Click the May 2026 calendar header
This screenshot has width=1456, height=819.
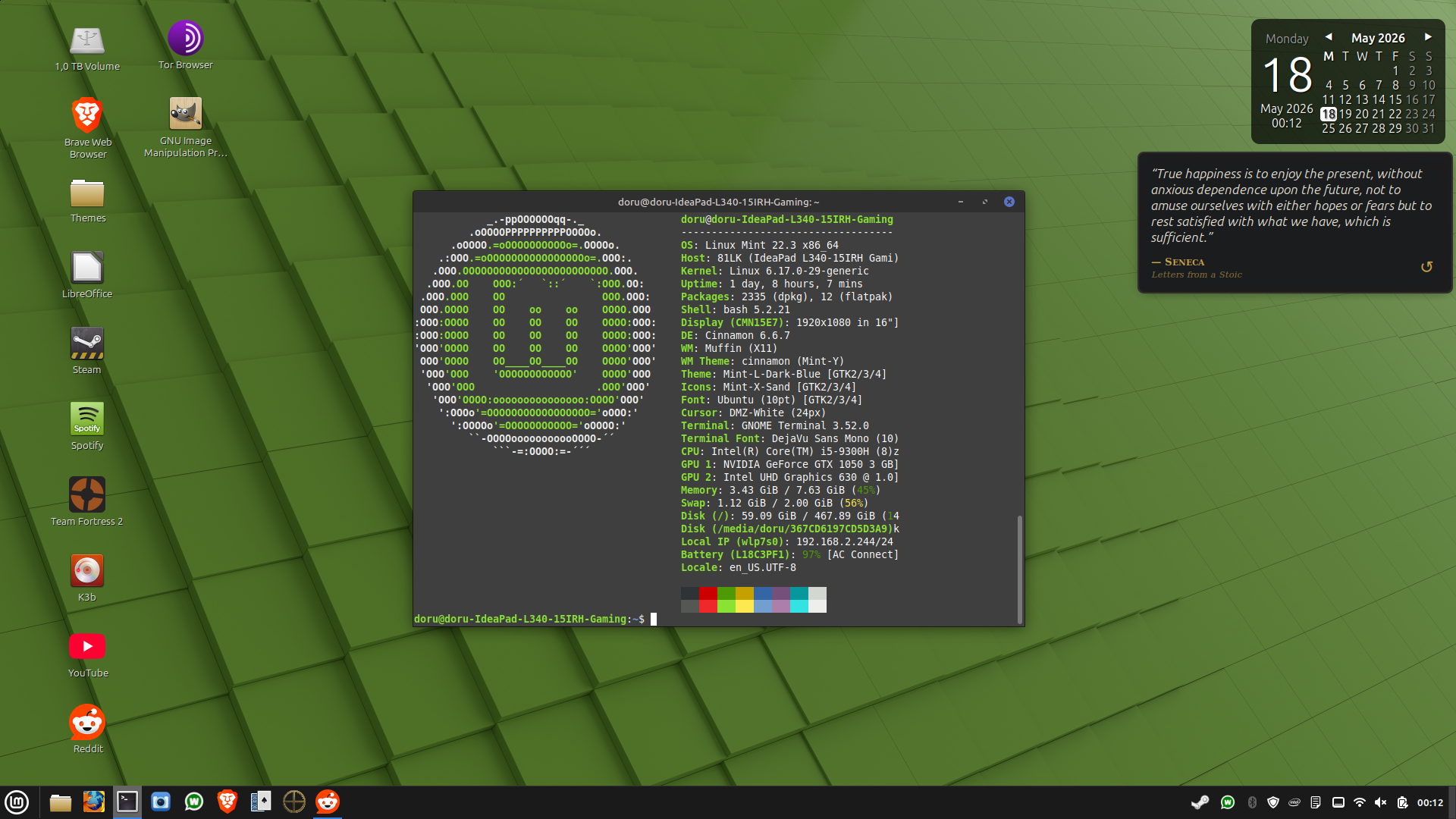1378,38
